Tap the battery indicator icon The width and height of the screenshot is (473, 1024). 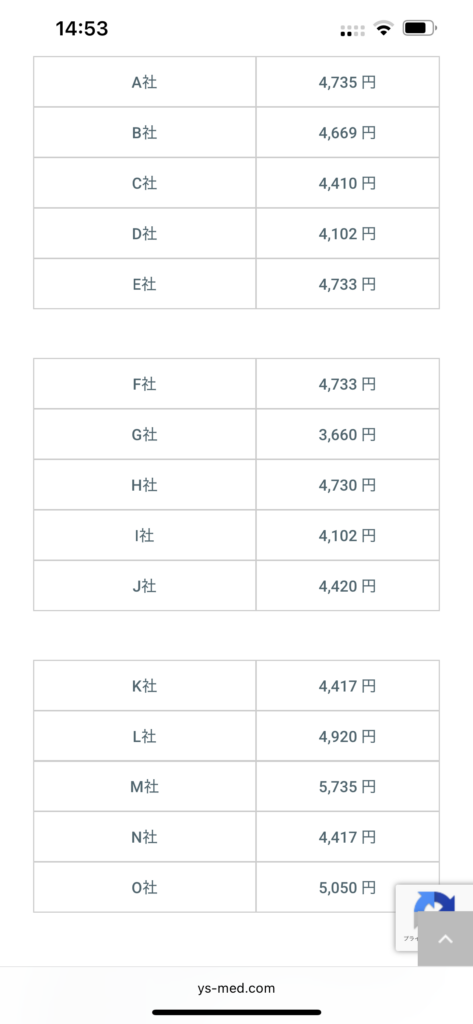coord(420,28)
